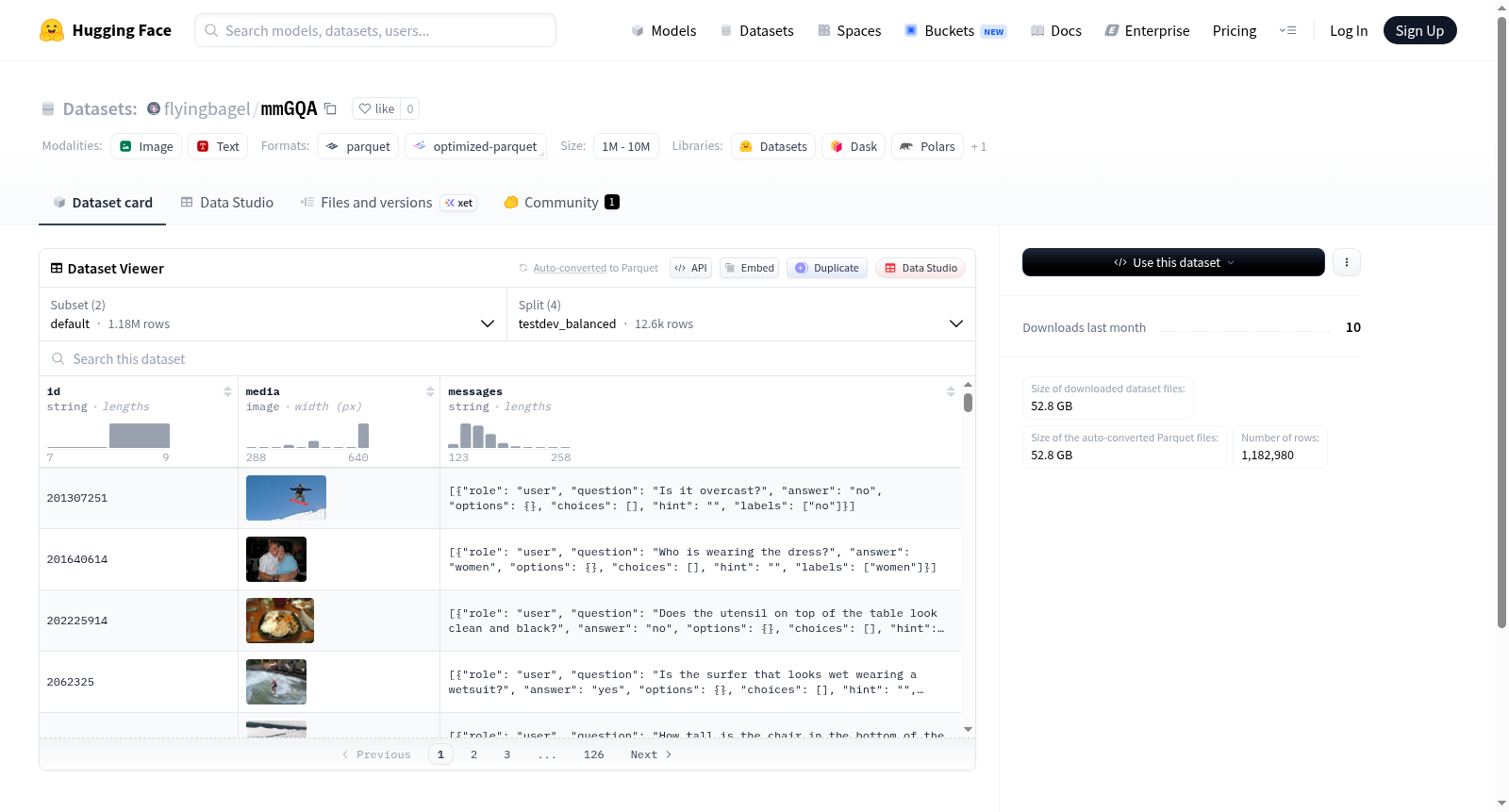
Task: Click the id lengths histogram bar
Action: coord(140,436)
